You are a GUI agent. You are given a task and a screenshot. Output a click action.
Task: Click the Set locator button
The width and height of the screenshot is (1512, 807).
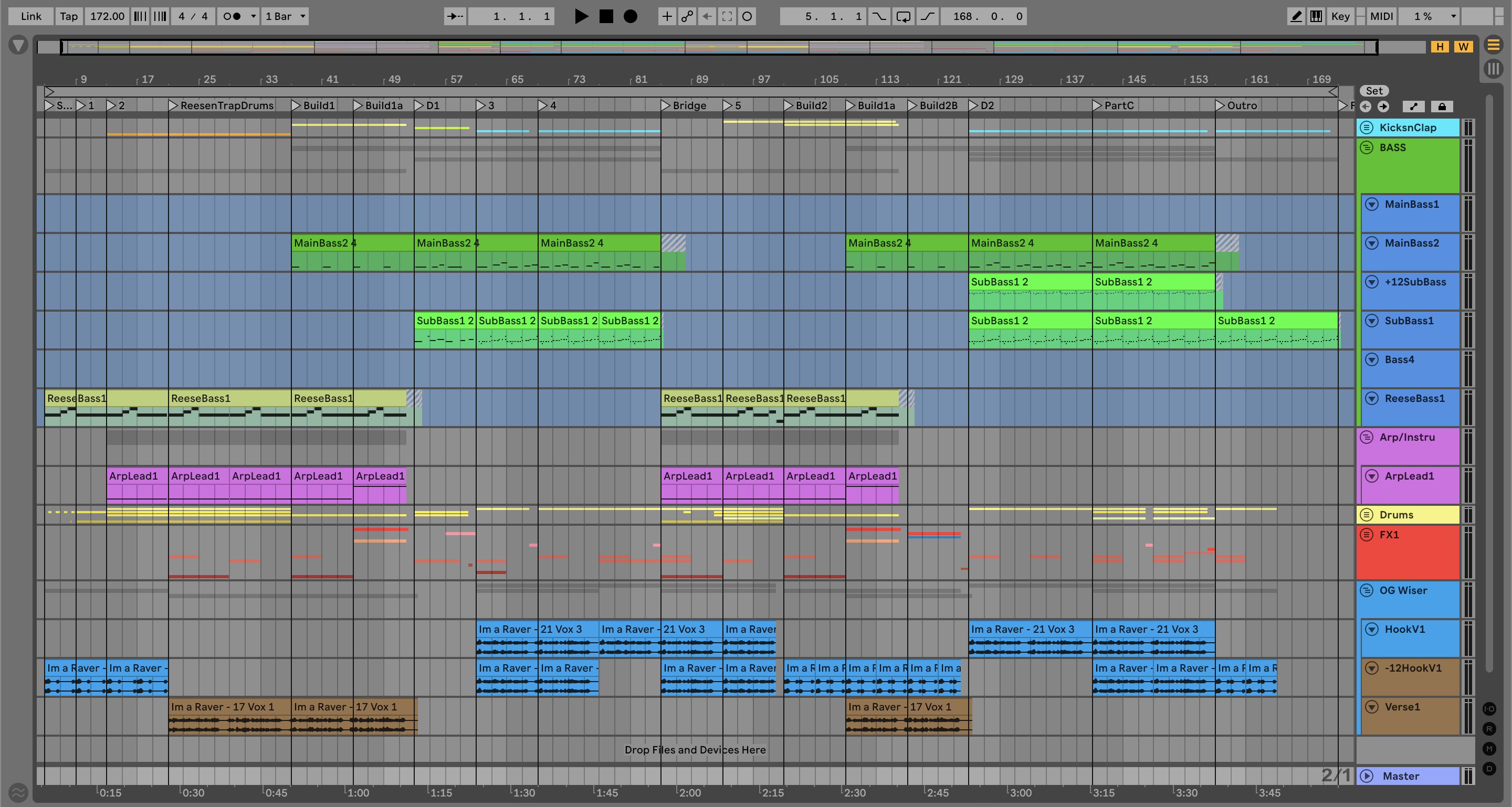click(1374, 91)
